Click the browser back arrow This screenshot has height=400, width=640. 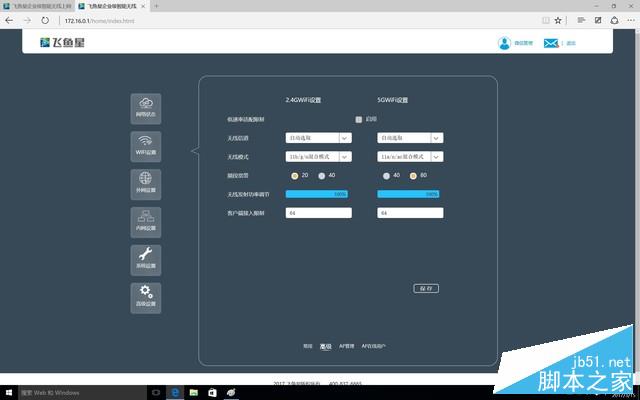point(9,20)
